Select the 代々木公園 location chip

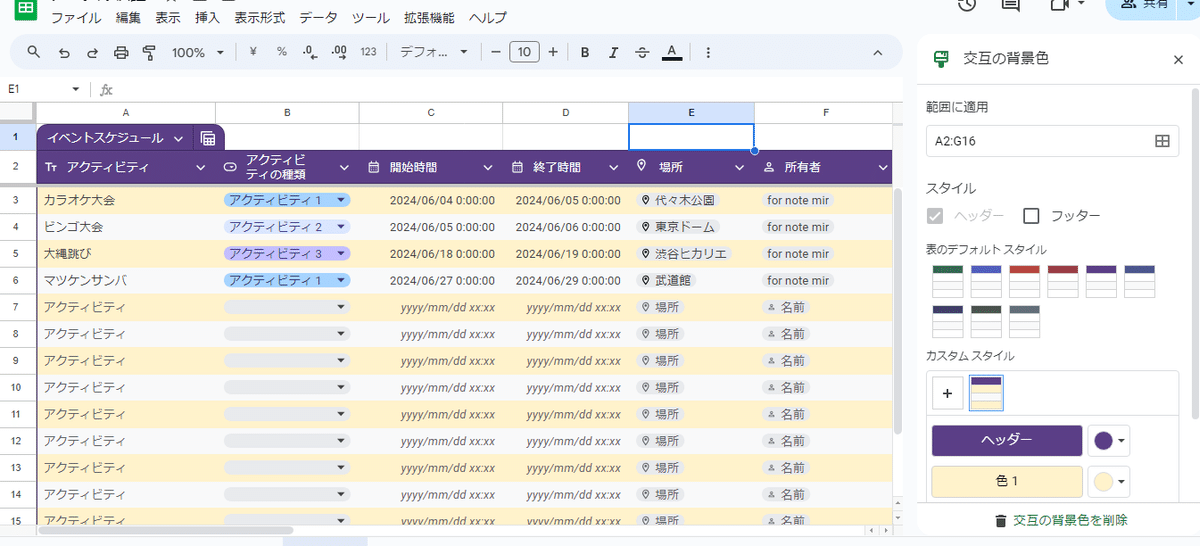point(677,200)
